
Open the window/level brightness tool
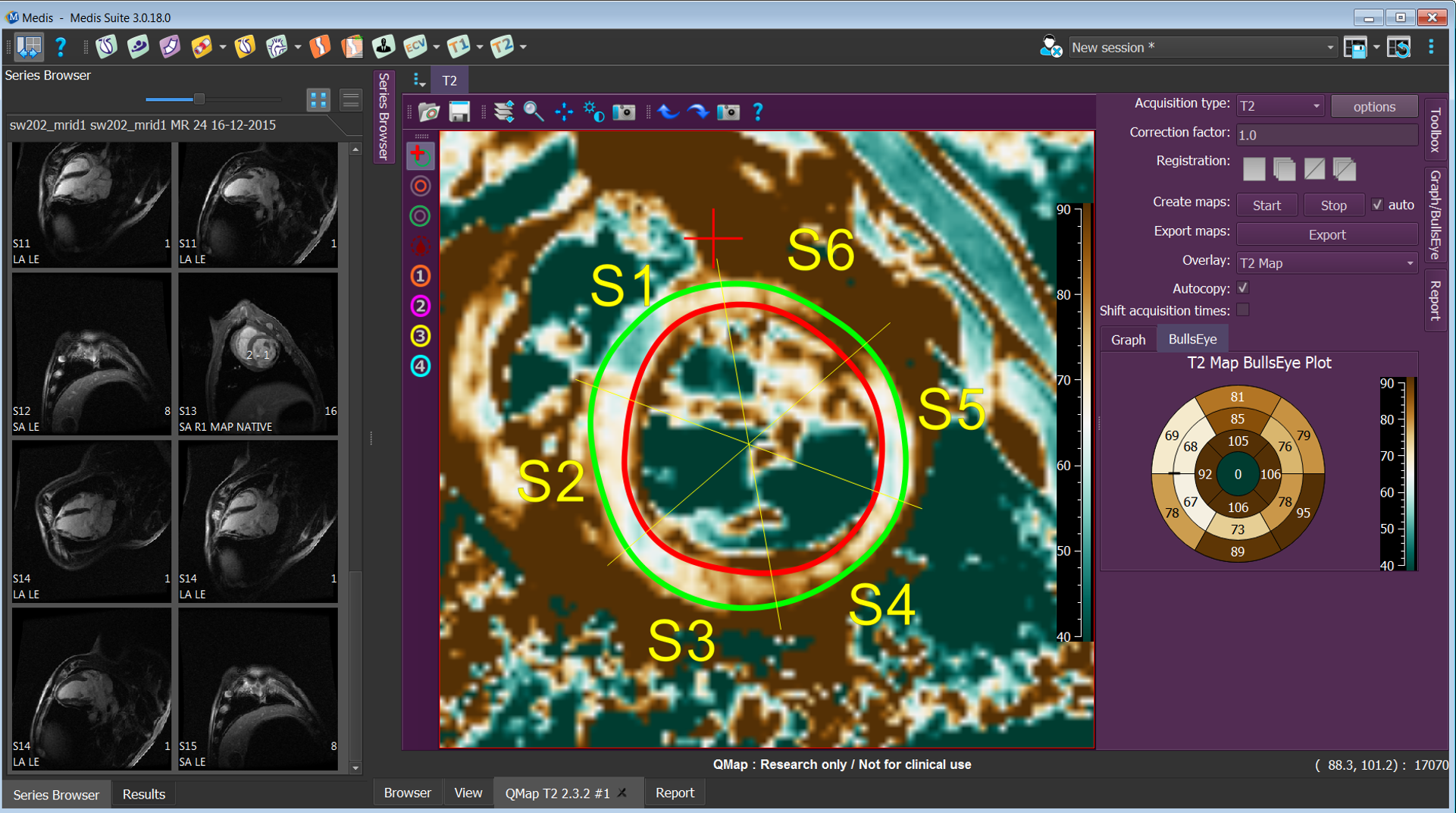(x=593, y=112)
